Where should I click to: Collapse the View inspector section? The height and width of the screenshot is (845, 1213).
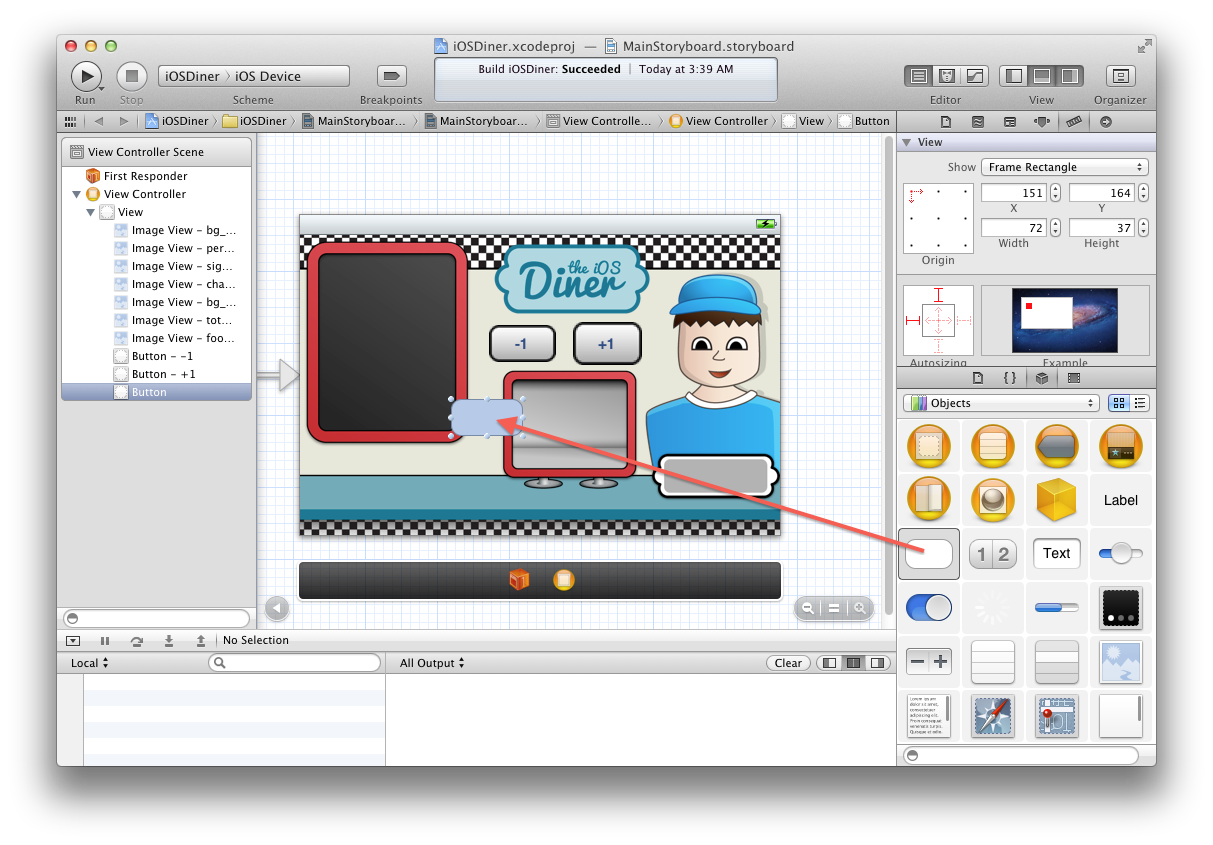click(907, 142)
